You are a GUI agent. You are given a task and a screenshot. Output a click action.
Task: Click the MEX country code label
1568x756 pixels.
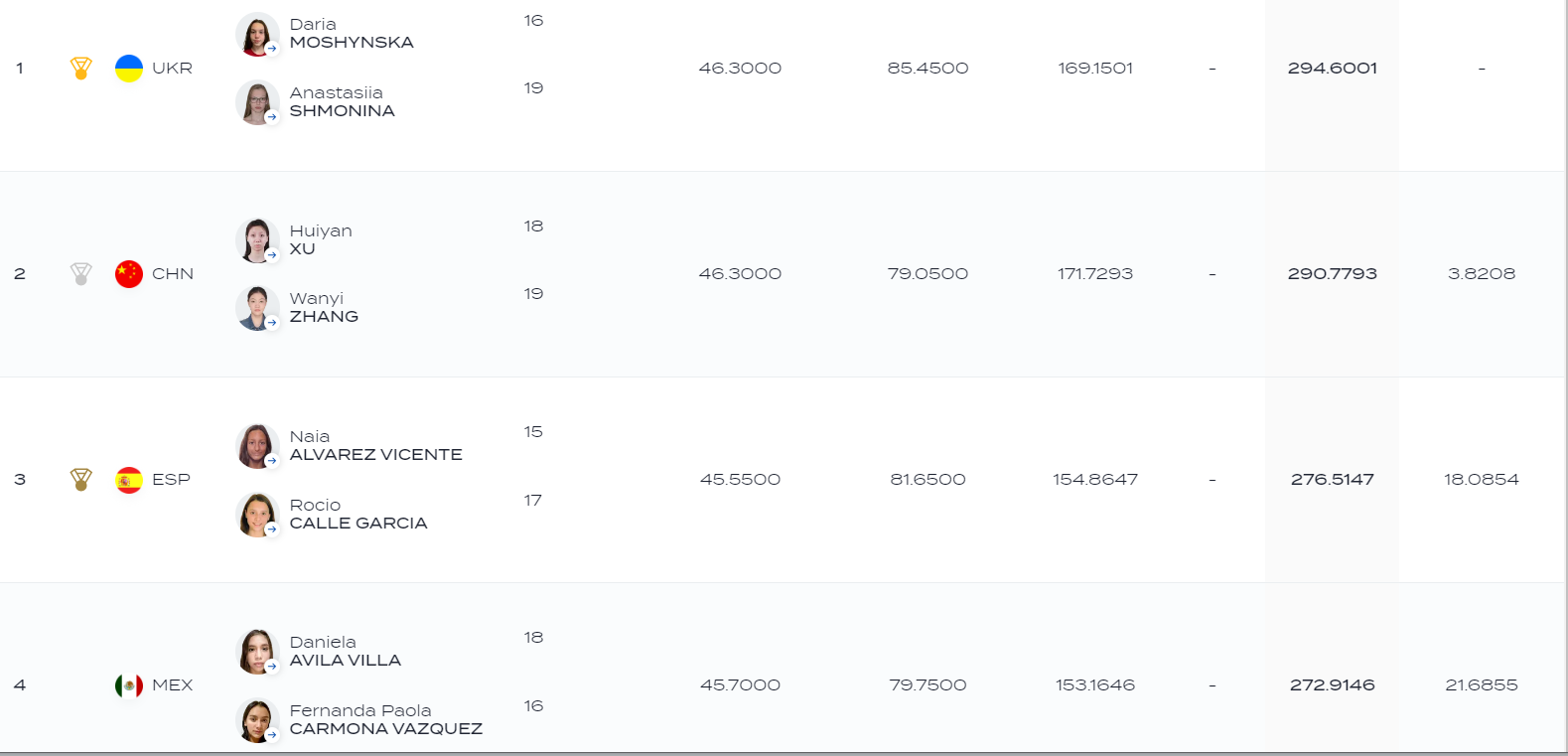pos(172,685)
